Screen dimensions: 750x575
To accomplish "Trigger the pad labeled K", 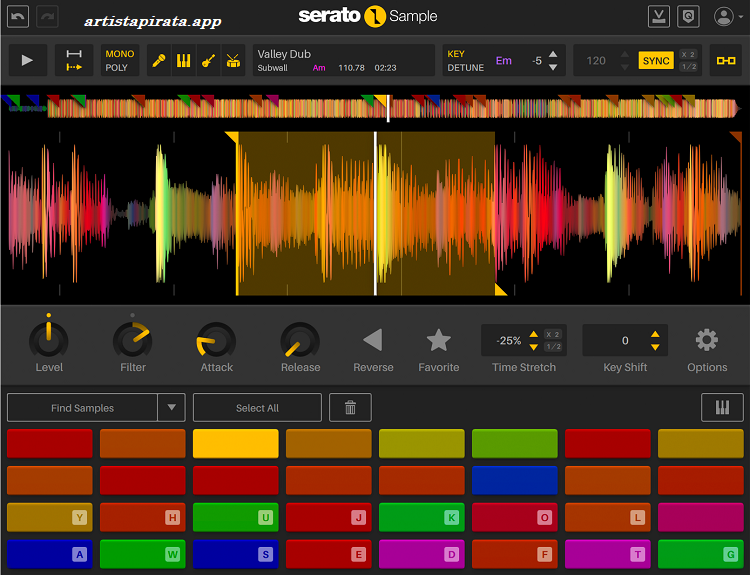I will click(x=421, y=517).
